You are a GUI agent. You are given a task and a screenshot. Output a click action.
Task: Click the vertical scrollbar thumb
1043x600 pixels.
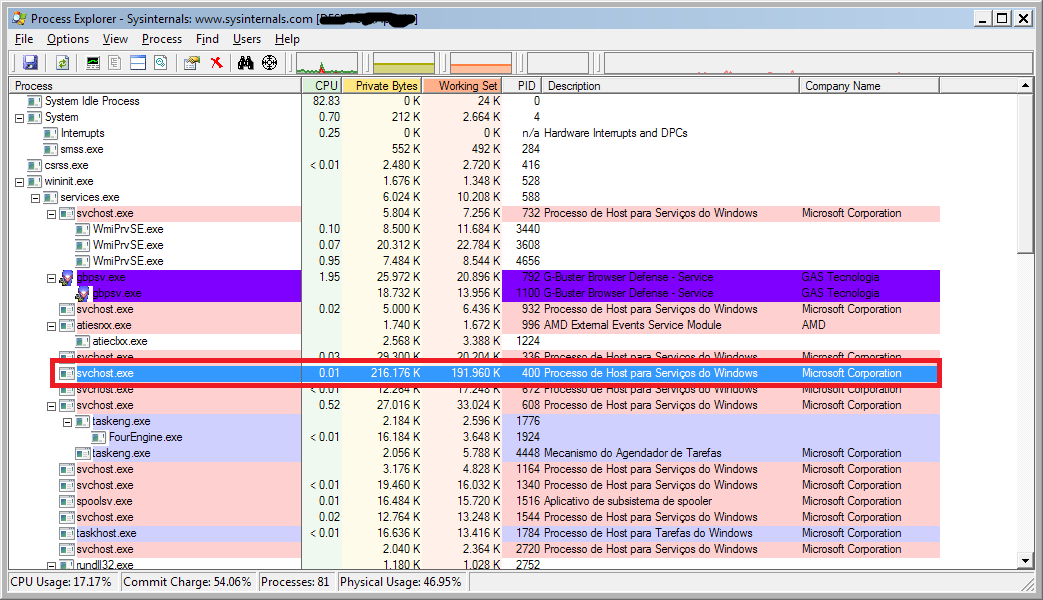coord(1025,173)
